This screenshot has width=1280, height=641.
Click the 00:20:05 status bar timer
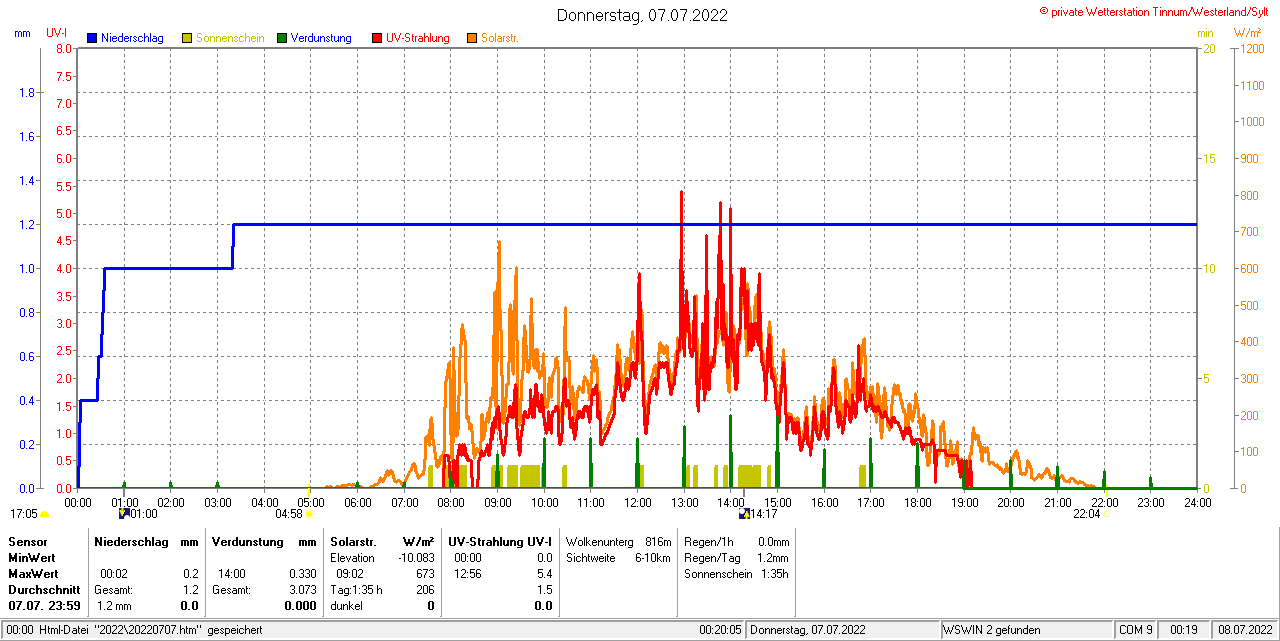(x=720, y=630)
